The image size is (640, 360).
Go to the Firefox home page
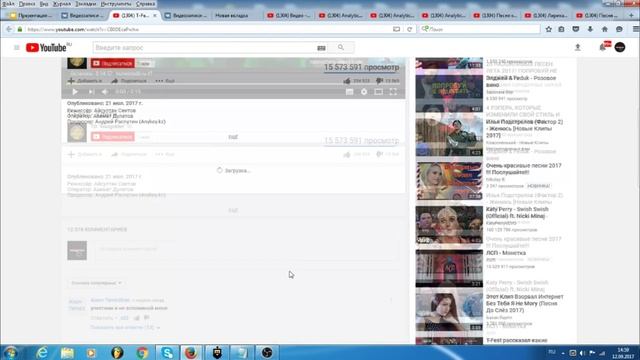pos(604,29)
